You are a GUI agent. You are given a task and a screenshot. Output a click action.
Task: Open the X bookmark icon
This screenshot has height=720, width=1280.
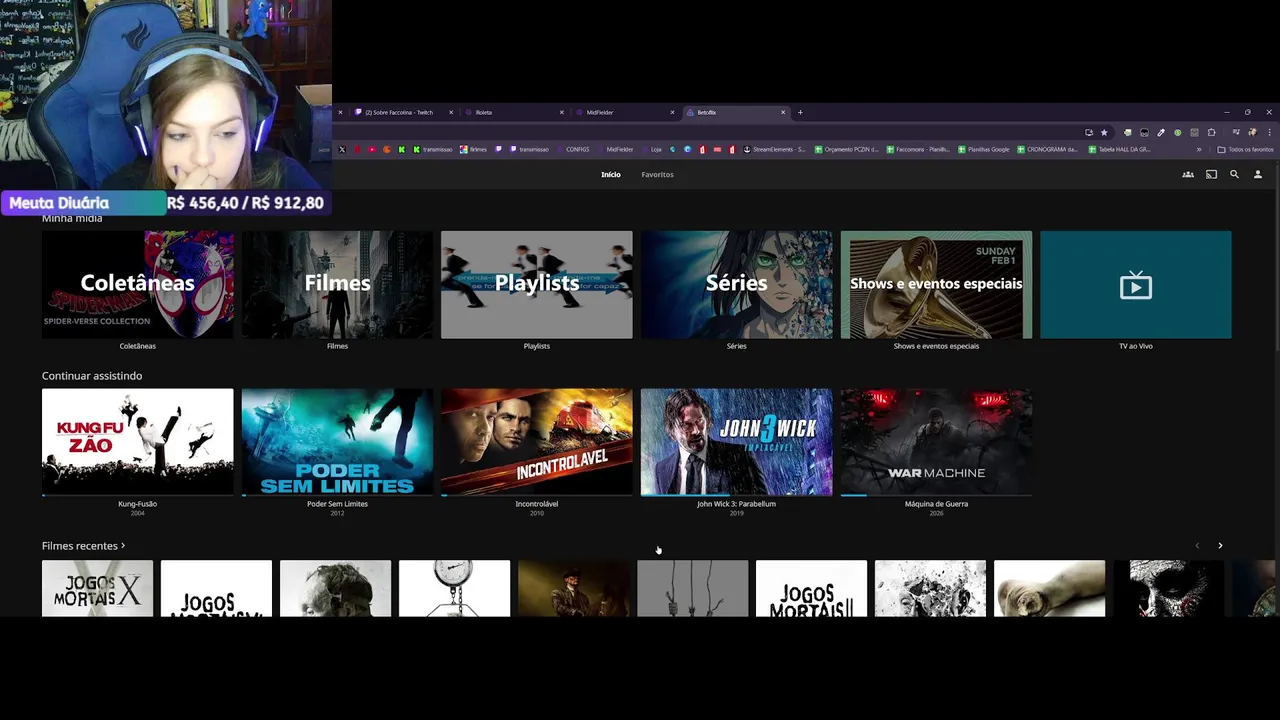point(342,149)
